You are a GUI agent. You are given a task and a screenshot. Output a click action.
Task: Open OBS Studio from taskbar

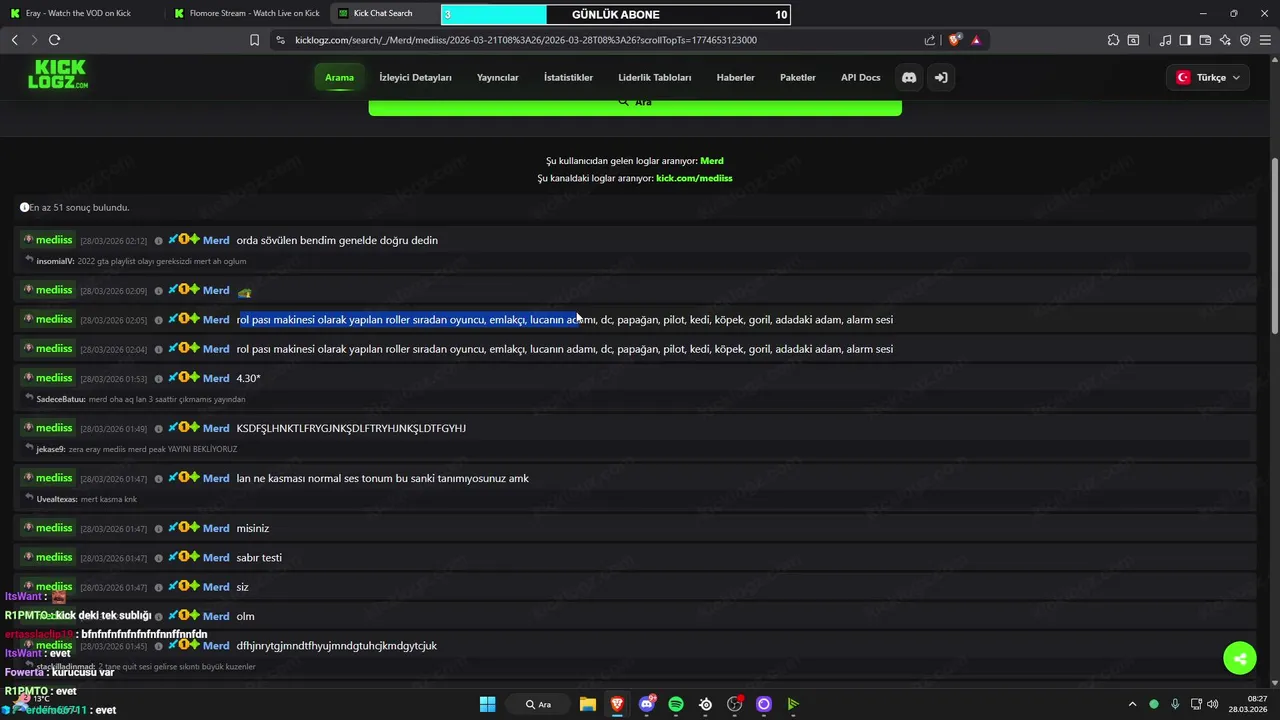(x=735, y=704)
